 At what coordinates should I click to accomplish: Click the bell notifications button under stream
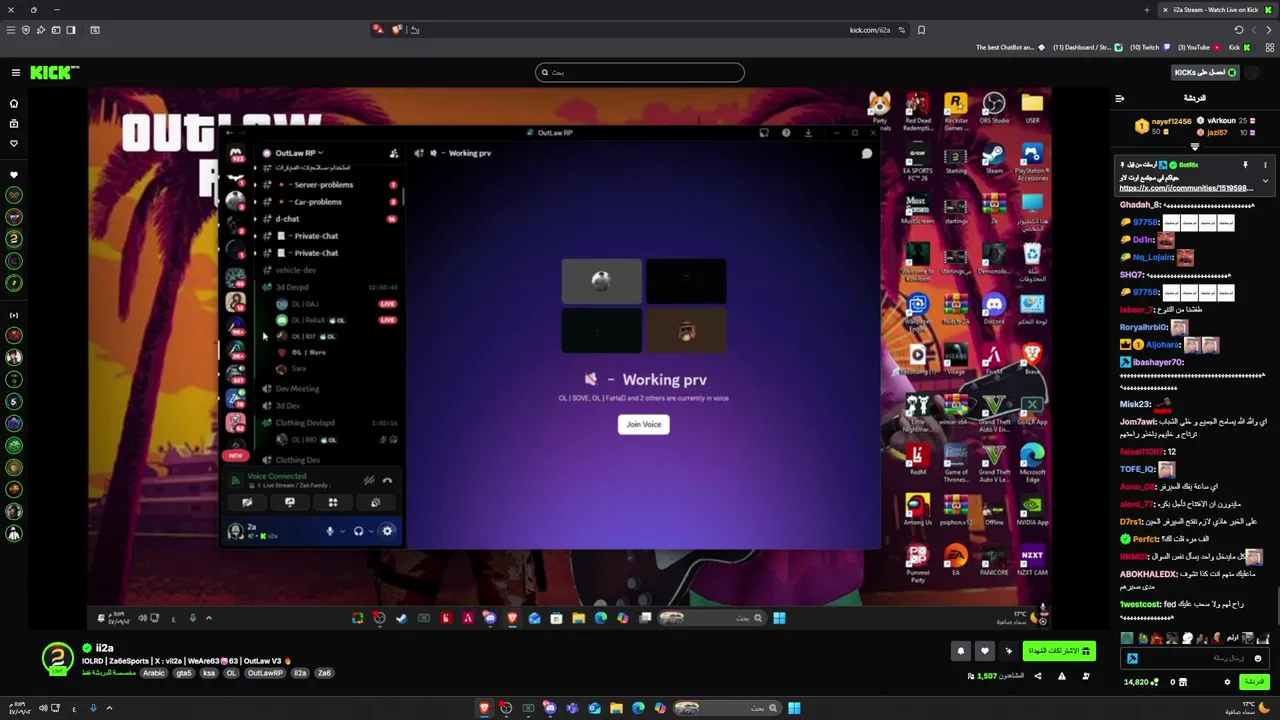960,651
